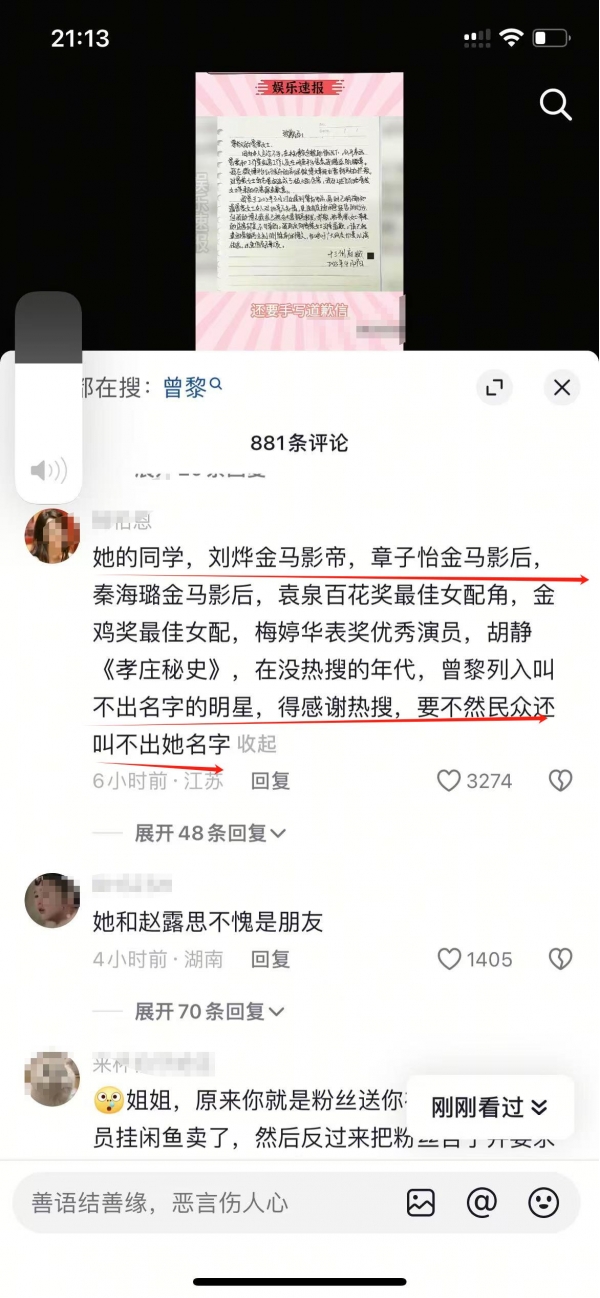Mention a user with @ icon
600x1298 pixels.
coord(482,1202)
